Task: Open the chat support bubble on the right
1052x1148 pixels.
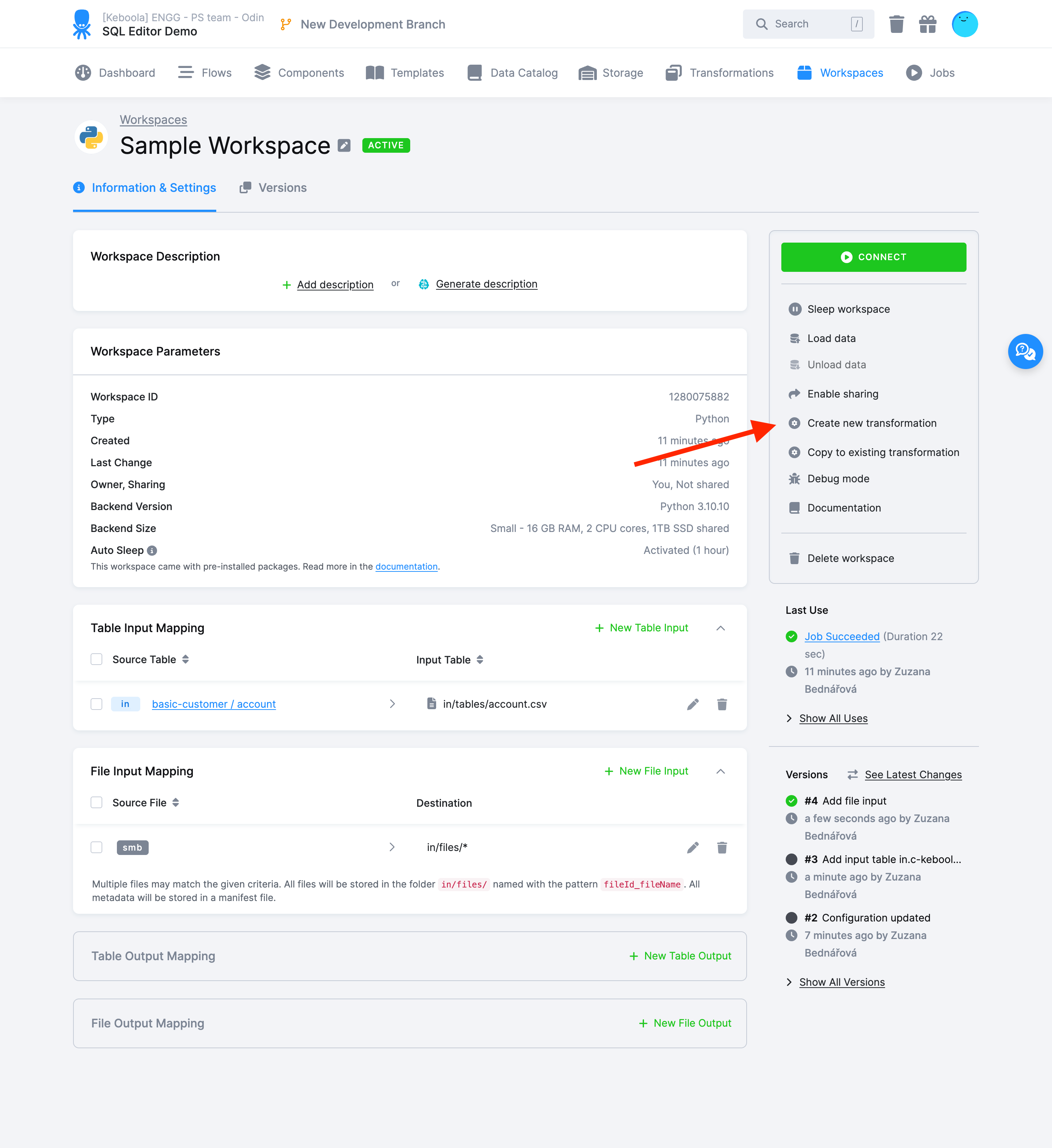Action: (x=1025, y=351)
